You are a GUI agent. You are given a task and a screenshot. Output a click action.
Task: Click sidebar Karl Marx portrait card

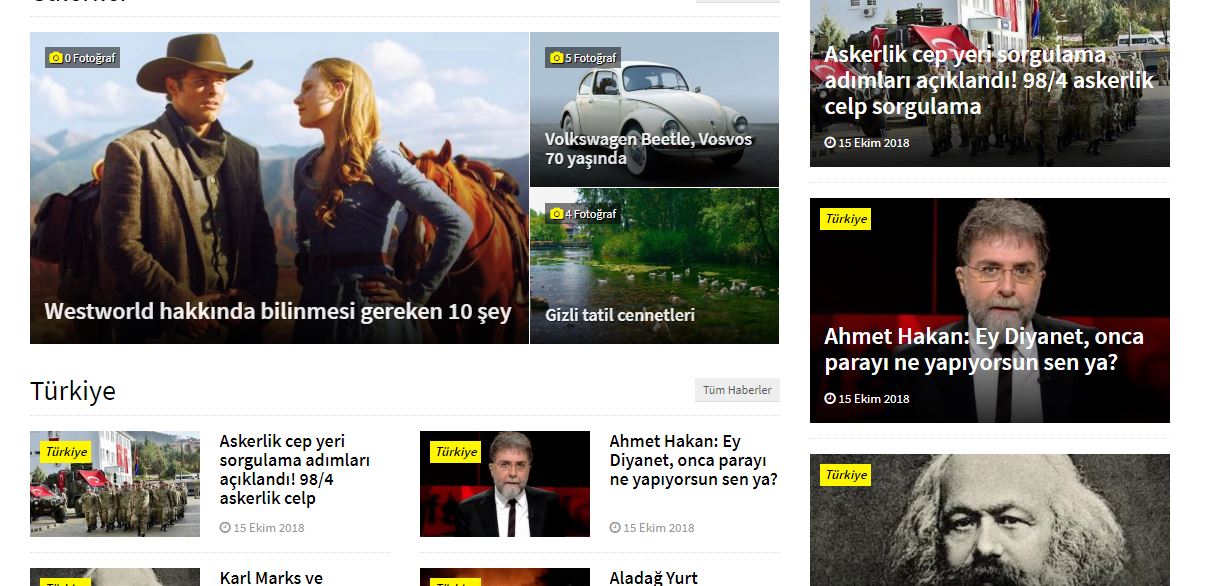990,520
